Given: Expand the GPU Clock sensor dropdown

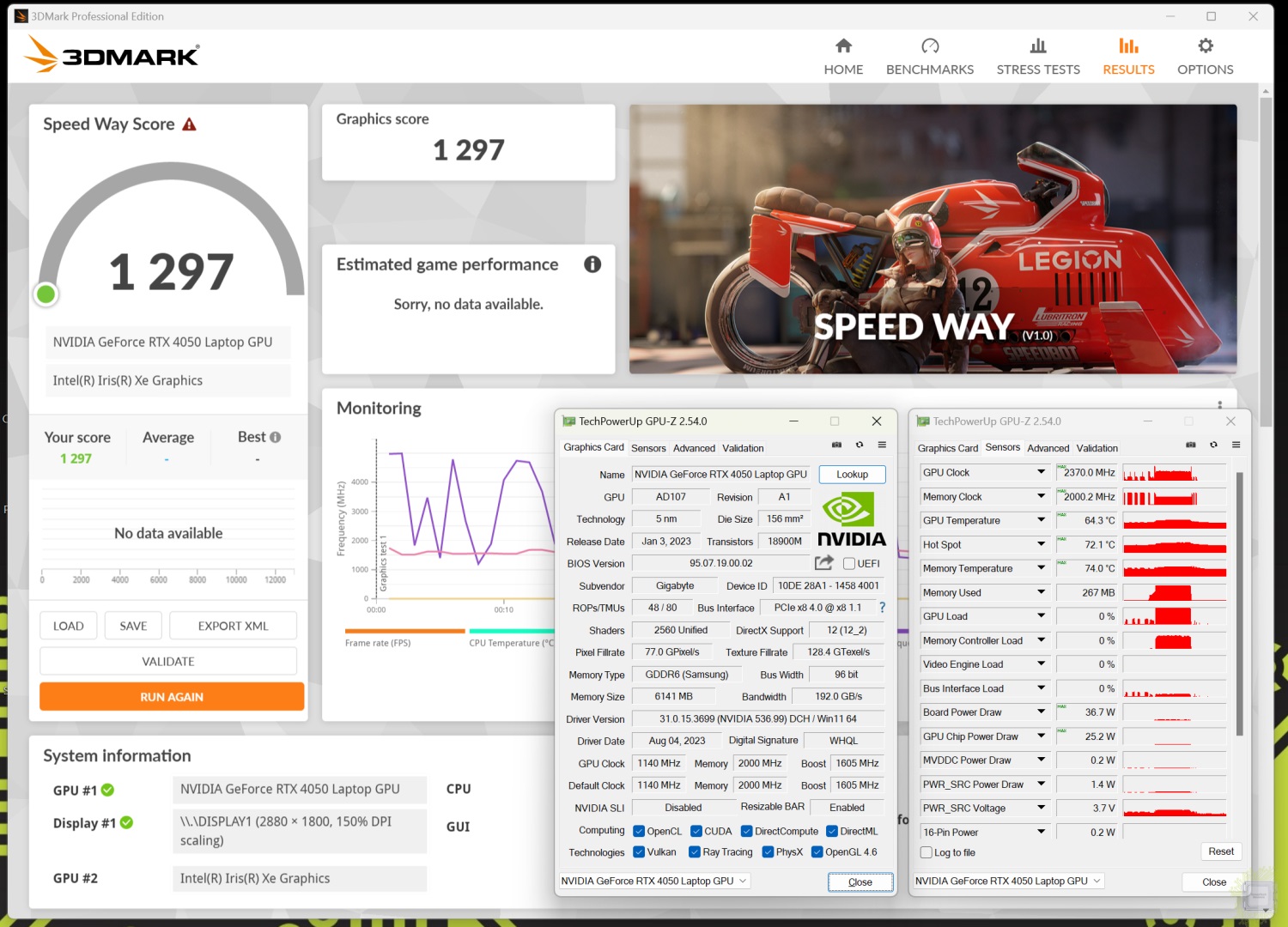Looking at the screenshot, I should [x=1042, y=472].
